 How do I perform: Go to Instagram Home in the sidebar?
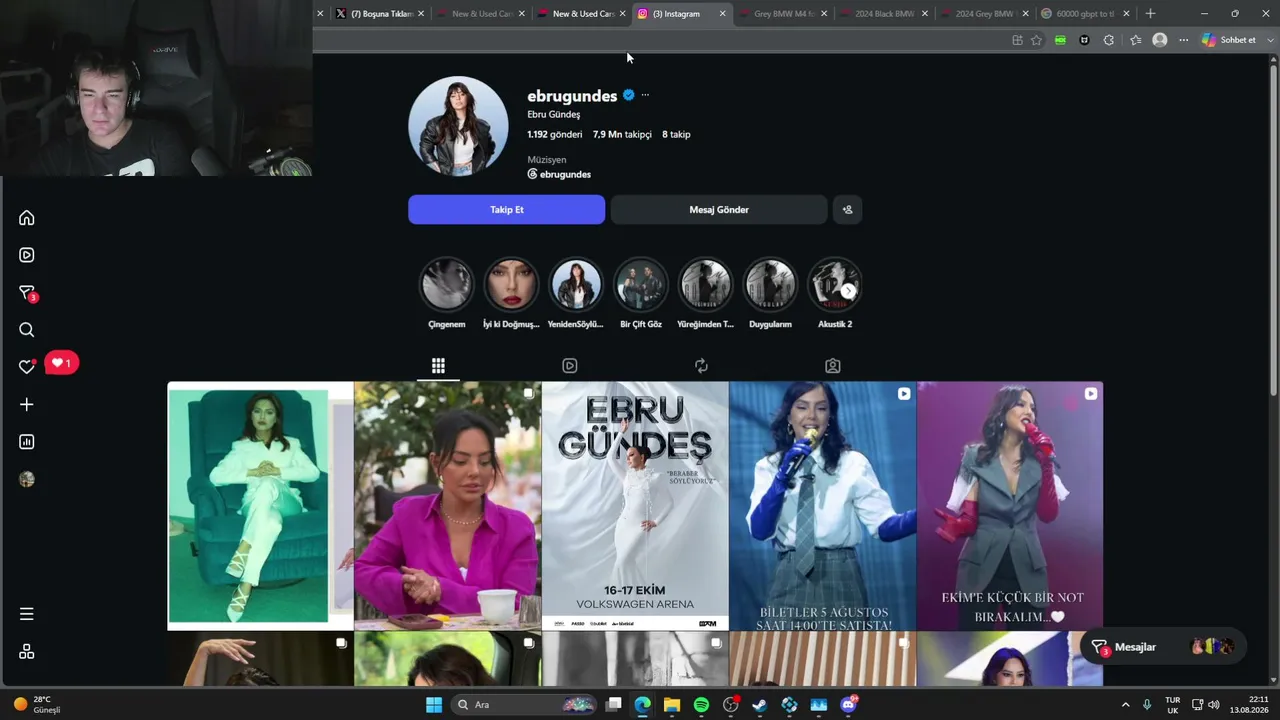pos(27,218)
